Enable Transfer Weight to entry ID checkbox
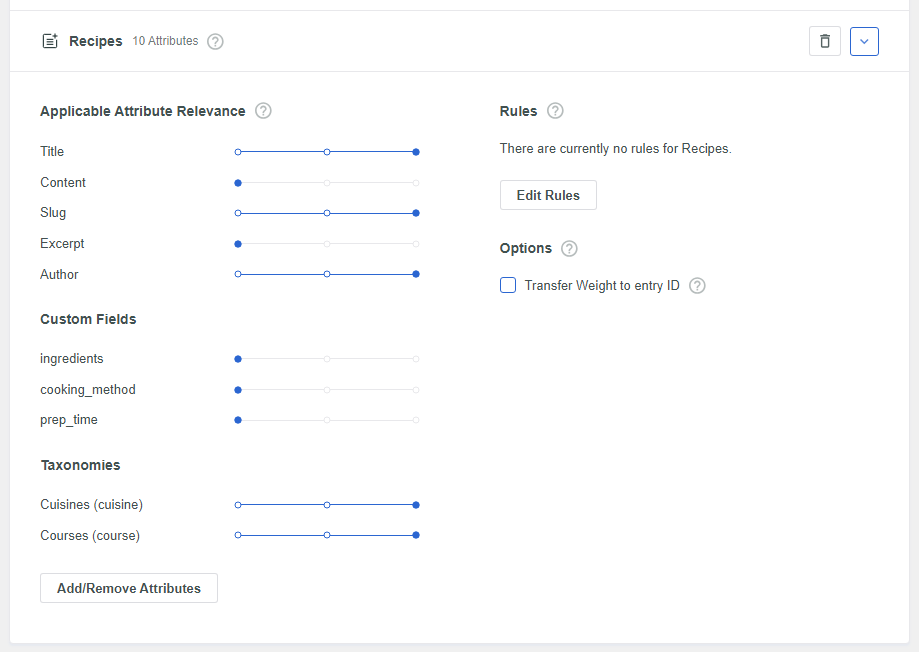Screen dimensions: 919x652 coord(508,285)
